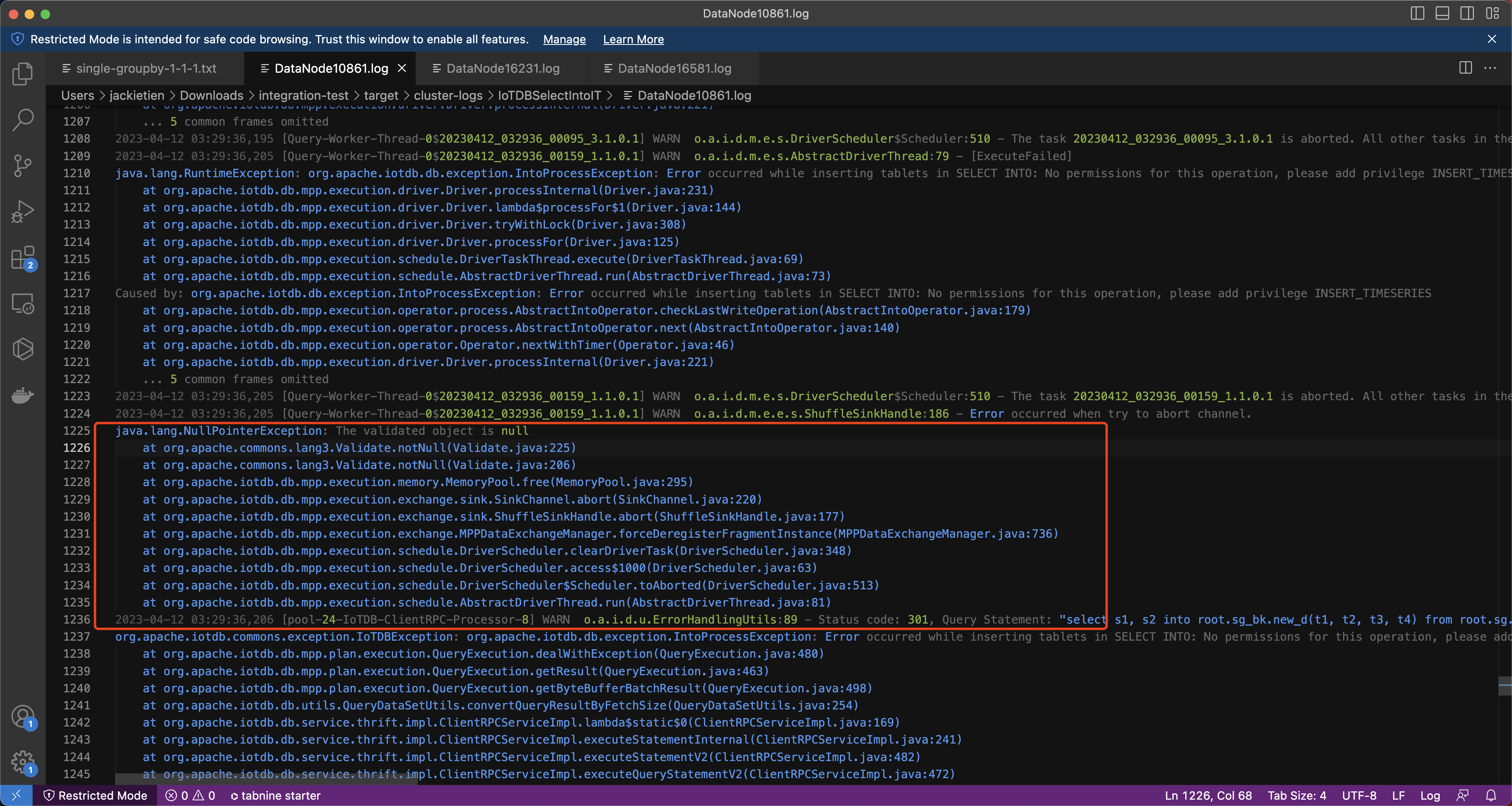Open Source Control view icon
This screenshot has height=806, width=1512.
[22, 166]
